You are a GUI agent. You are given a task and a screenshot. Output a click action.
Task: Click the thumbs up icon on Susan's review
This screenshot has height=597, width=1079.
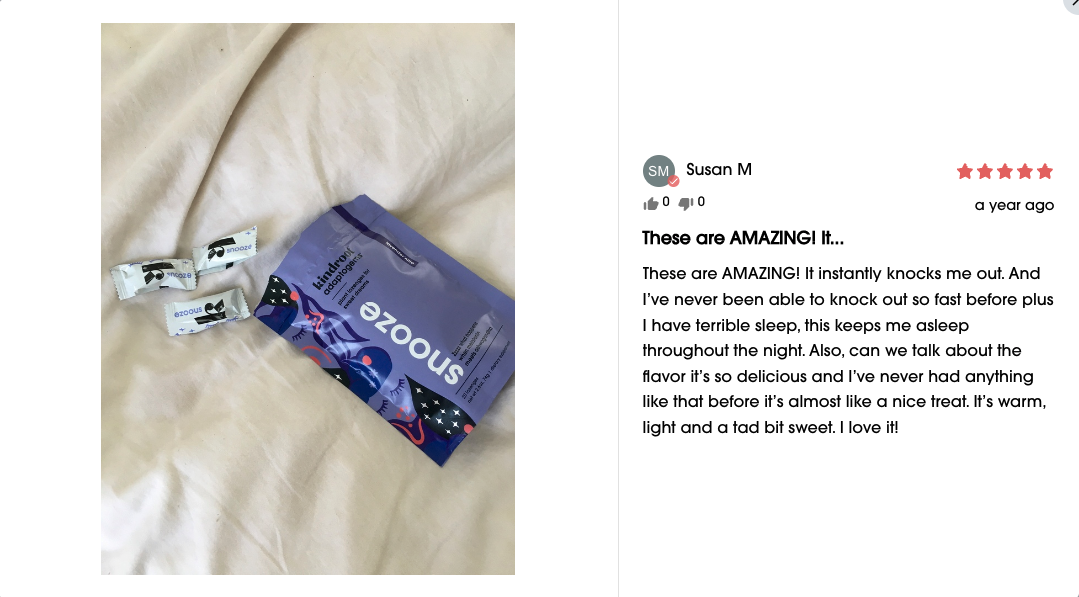[x=650, y=203]
